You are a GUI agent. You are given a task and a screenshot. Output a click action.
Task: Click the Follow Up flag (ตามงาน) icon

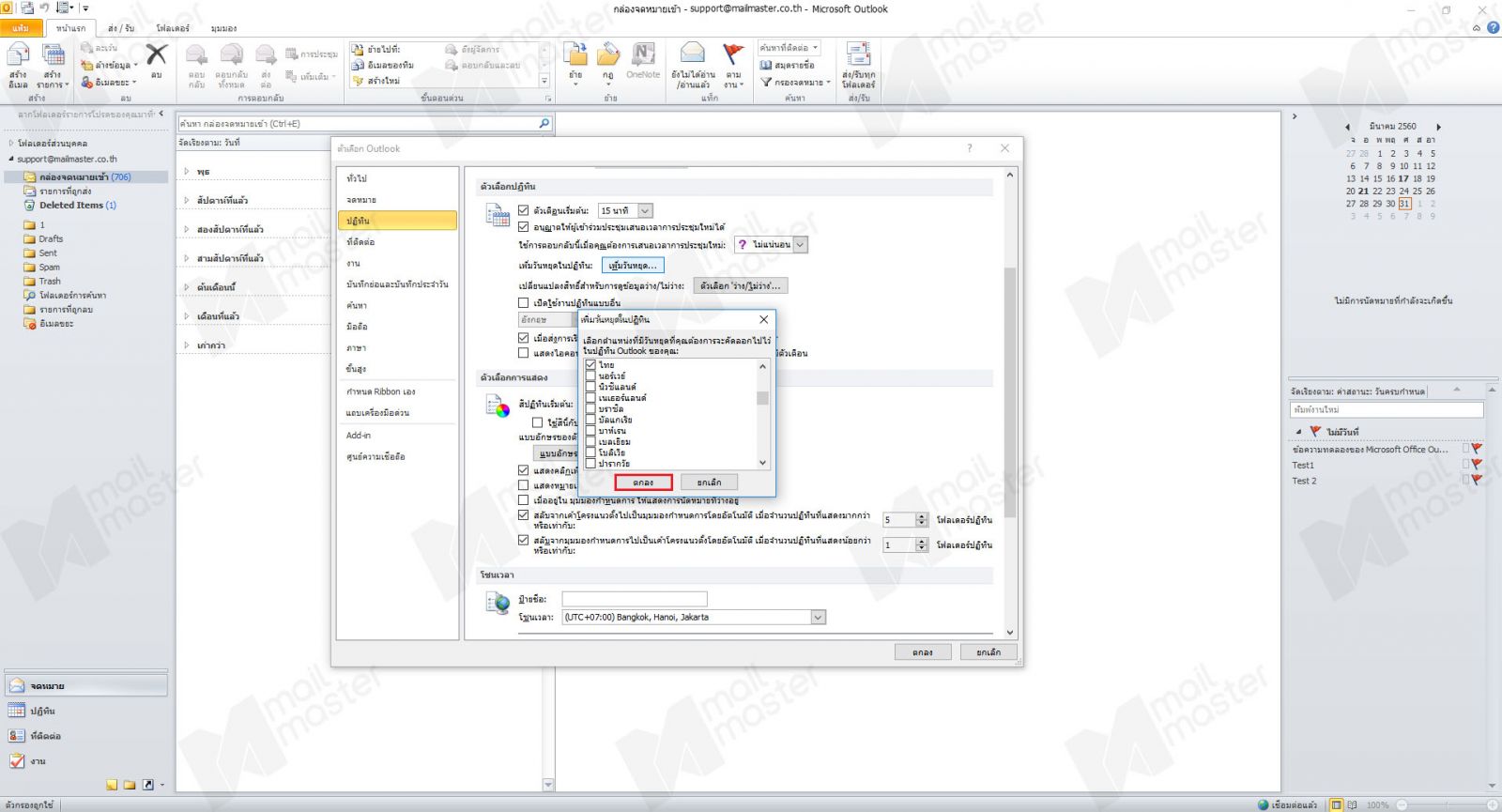click(733, 54)
